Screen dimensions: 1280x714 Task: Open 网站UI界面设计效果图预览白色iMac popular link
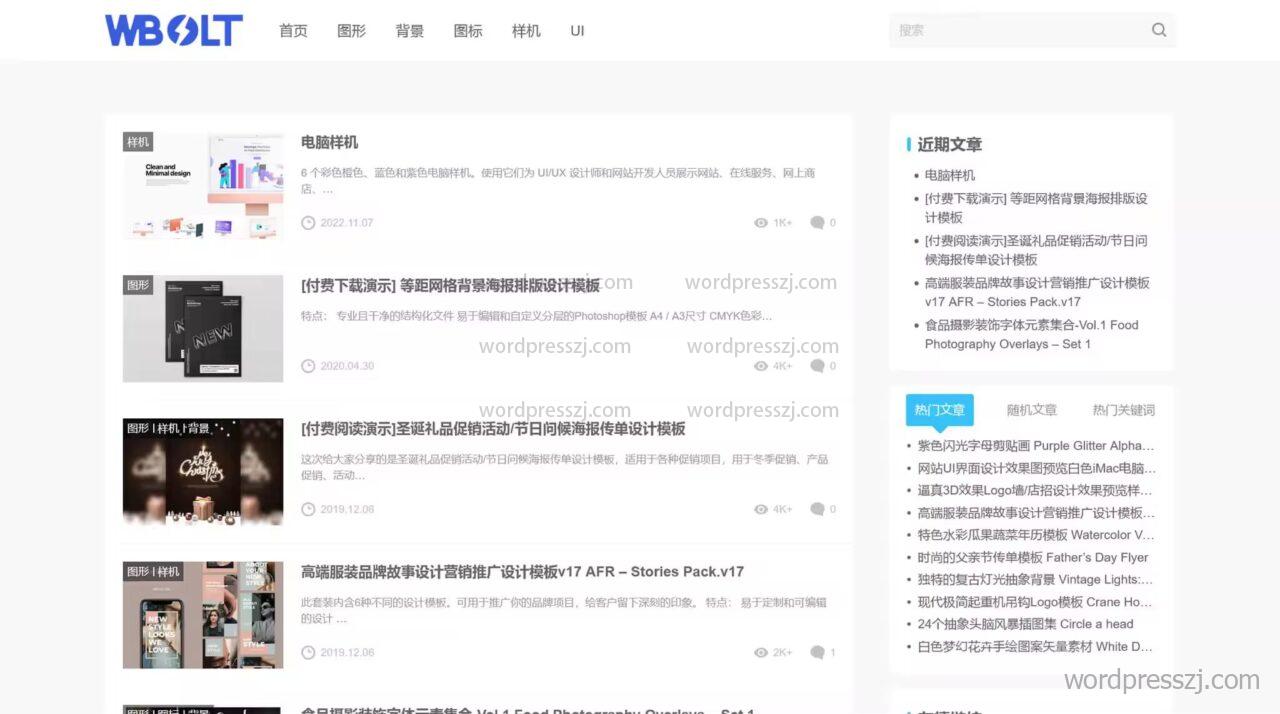(x=1036, y=468)
